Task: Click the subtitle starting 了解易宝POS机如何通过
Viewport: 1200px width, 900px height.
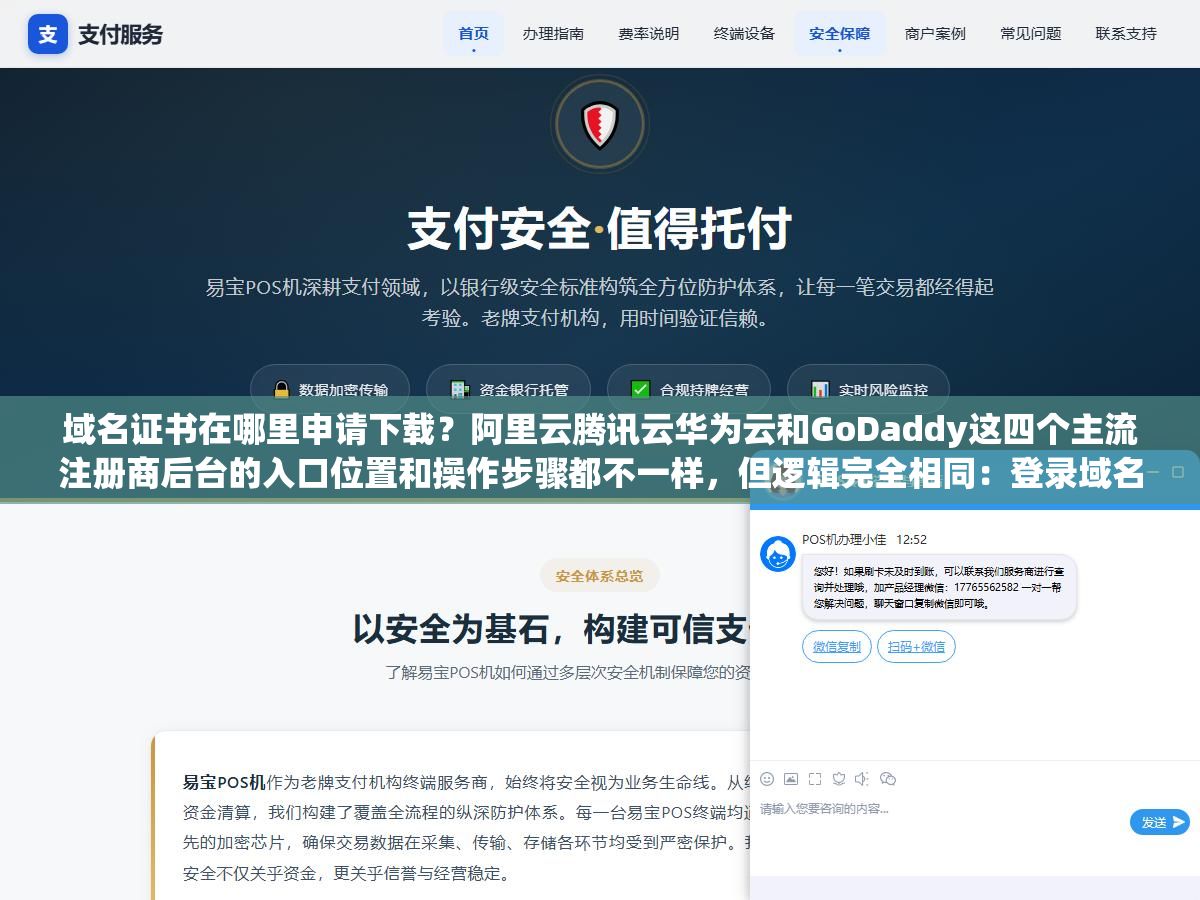Action: click(568, 672)
